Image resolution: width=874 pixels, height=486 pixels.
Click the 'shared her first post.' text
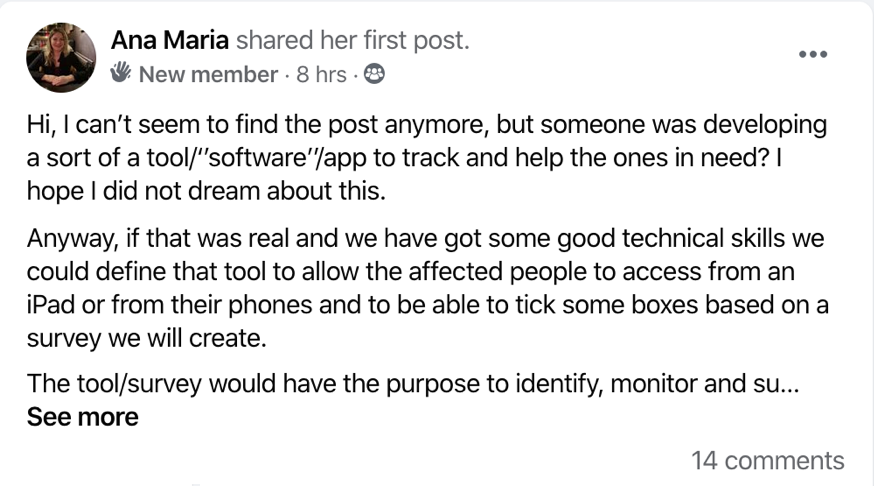tap(353, 40)
